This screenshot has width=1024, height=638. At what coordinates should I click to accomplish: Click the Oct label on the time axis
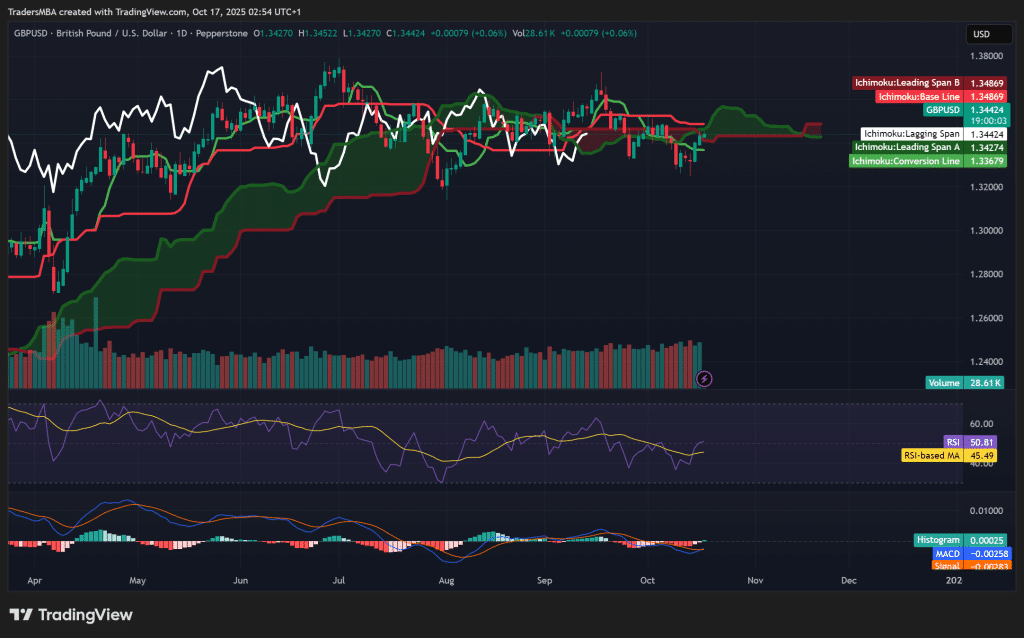coord(647,580)
